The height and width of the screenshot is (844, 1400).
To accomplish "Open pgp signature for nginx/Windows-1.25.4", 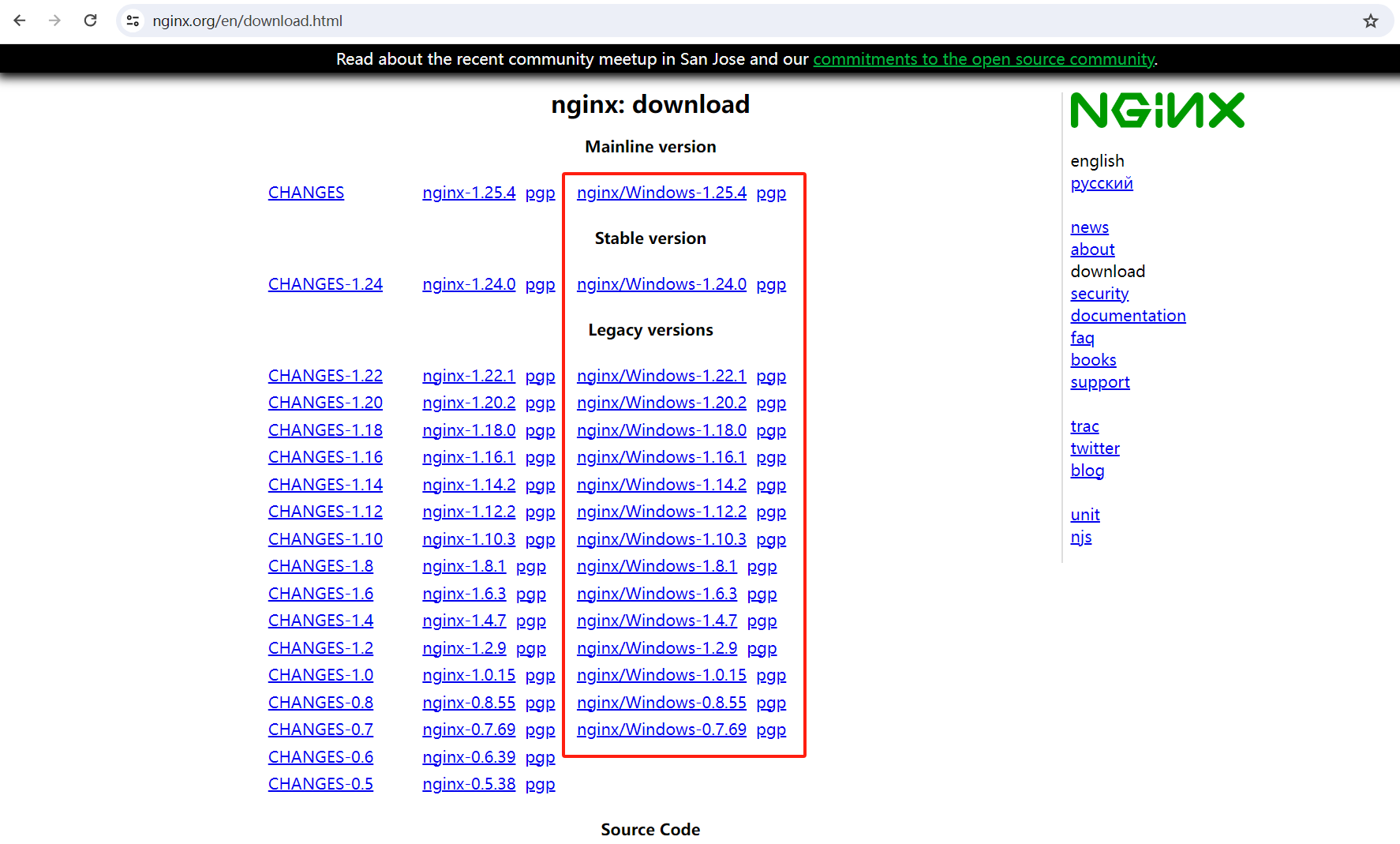I will coord(771,193).
